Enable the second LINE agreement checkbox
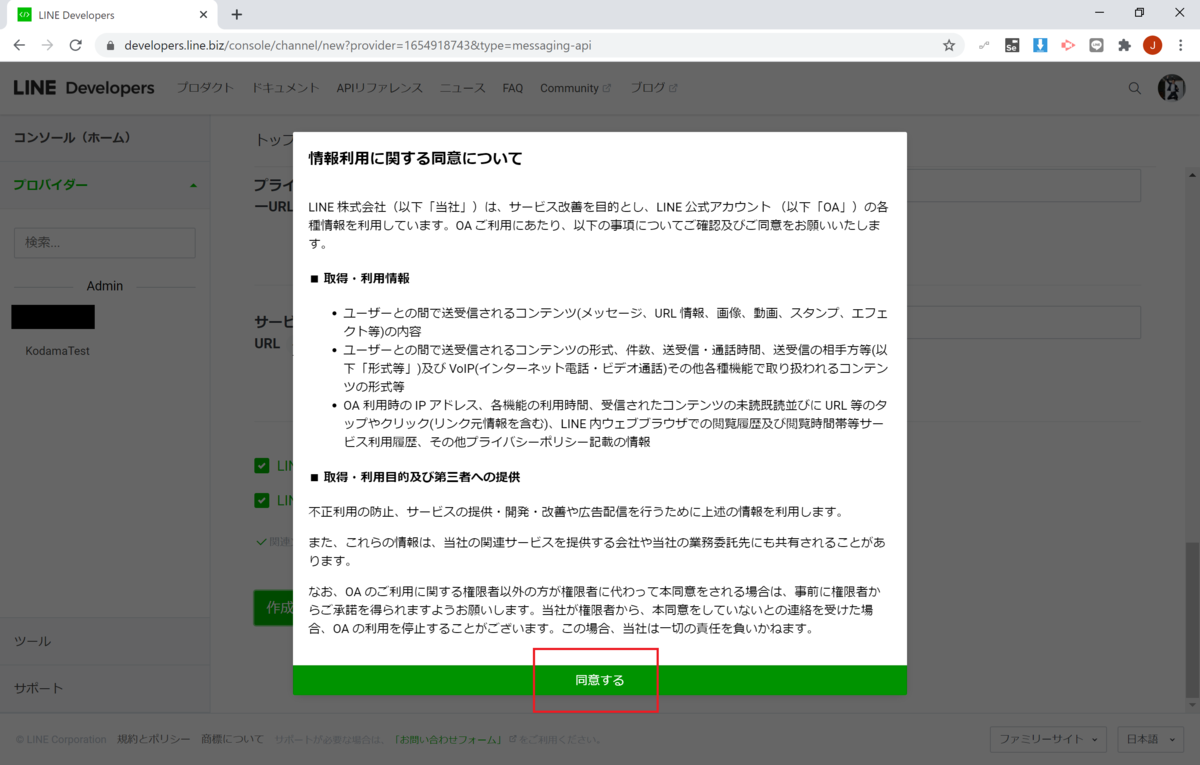 [x=262, y=500]
